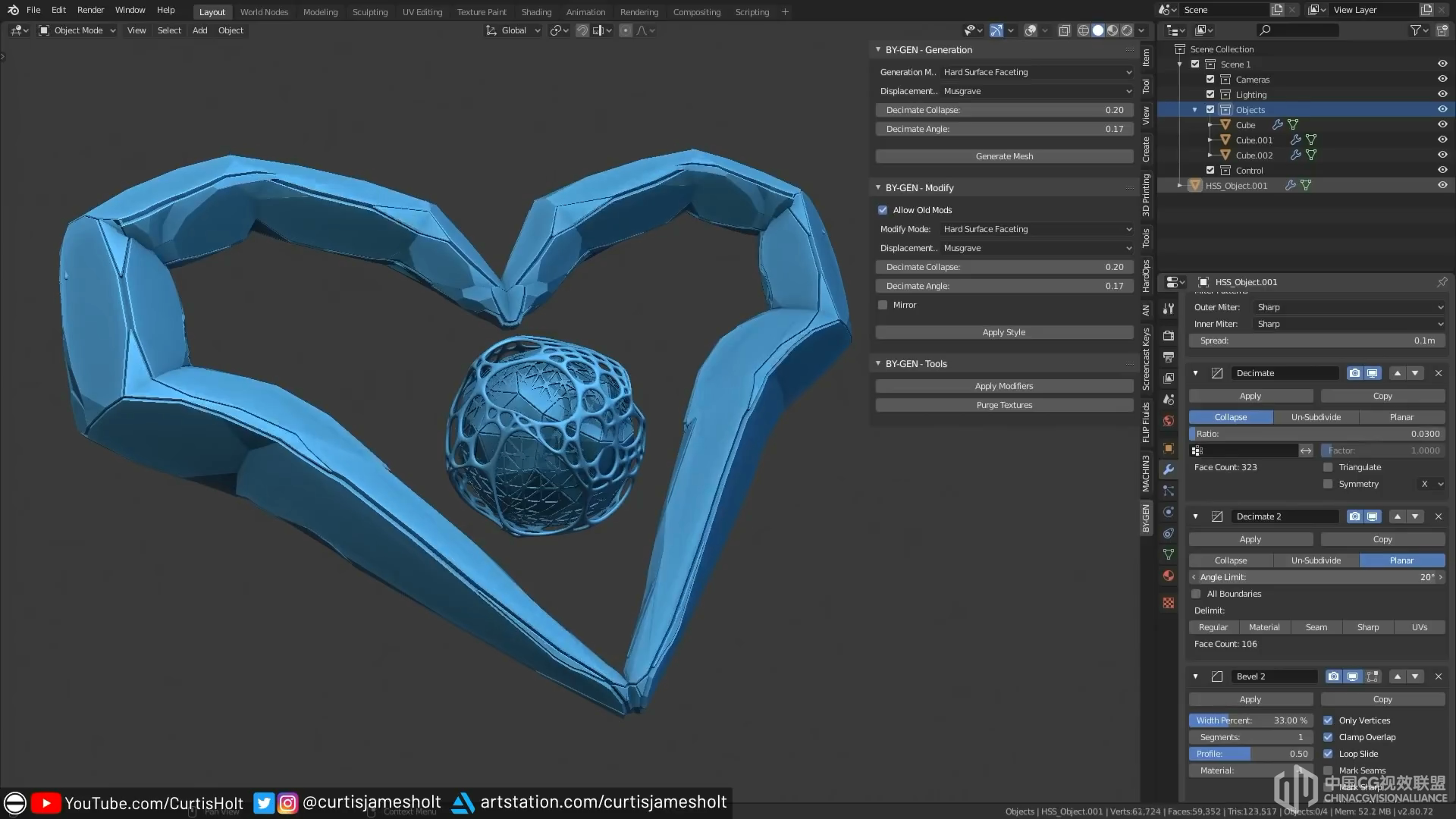The width and height of the screenshot is (1456, 819).
Task: Switch to rendered viewport shading
Action: [1127, 30]
